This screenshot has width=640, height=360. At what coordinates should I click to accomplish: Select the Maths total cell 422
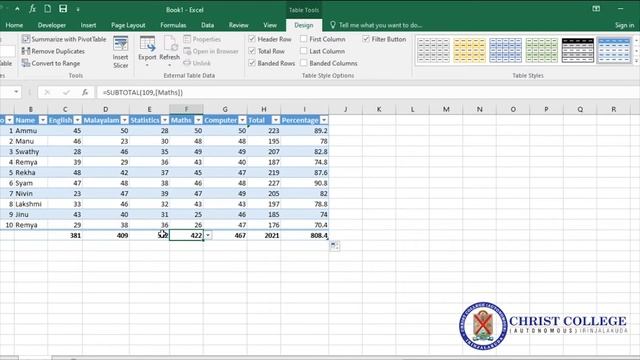(186, 236)
